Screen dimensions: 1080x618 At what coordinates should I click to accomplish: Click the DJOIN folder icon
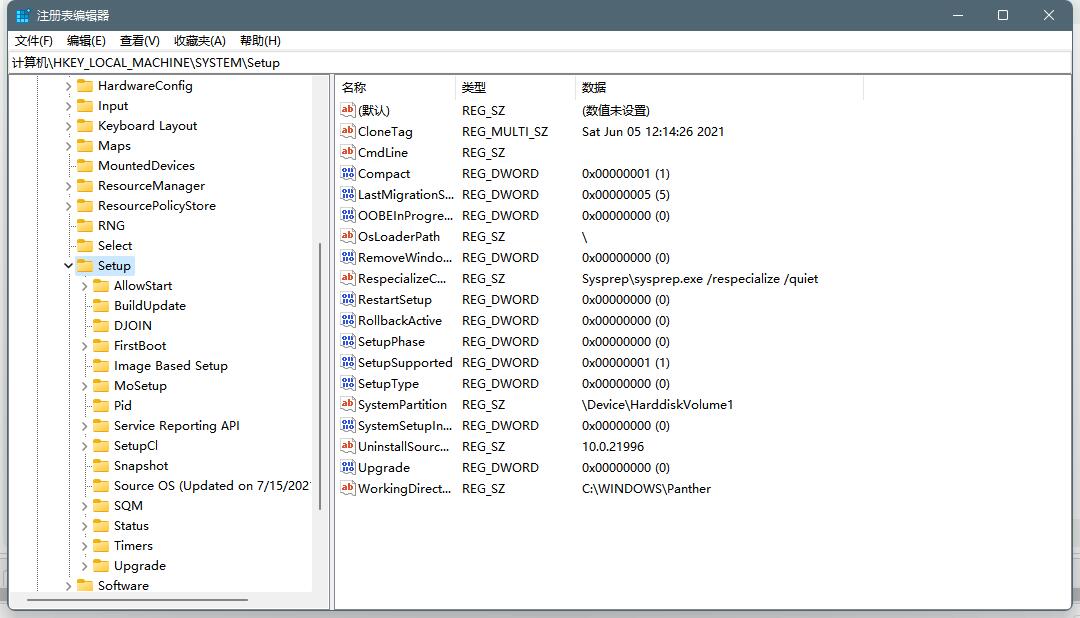(101, 325)
